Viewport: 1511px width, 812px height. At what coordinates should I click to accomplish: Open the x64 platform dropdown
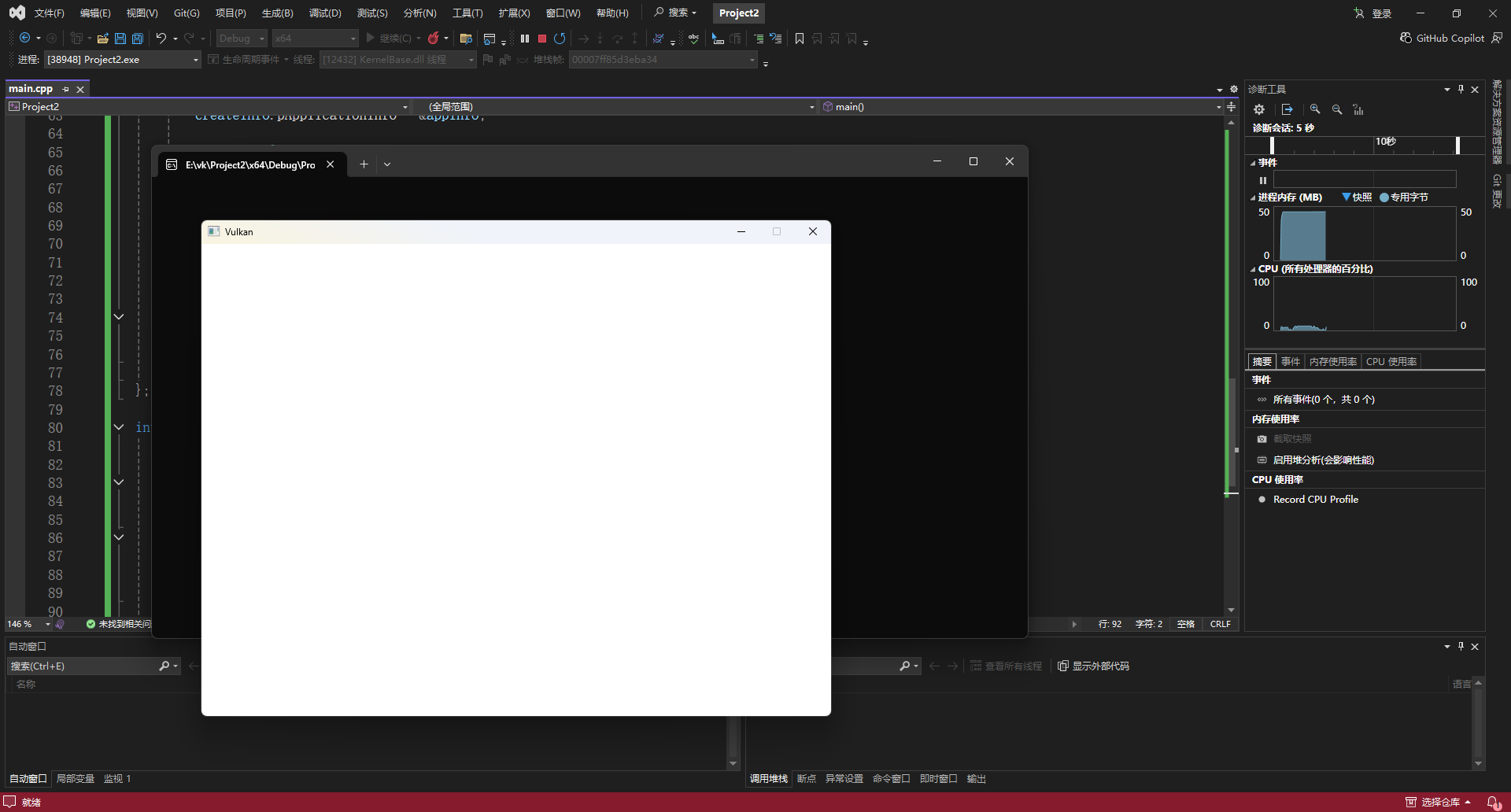coord(315,38)
